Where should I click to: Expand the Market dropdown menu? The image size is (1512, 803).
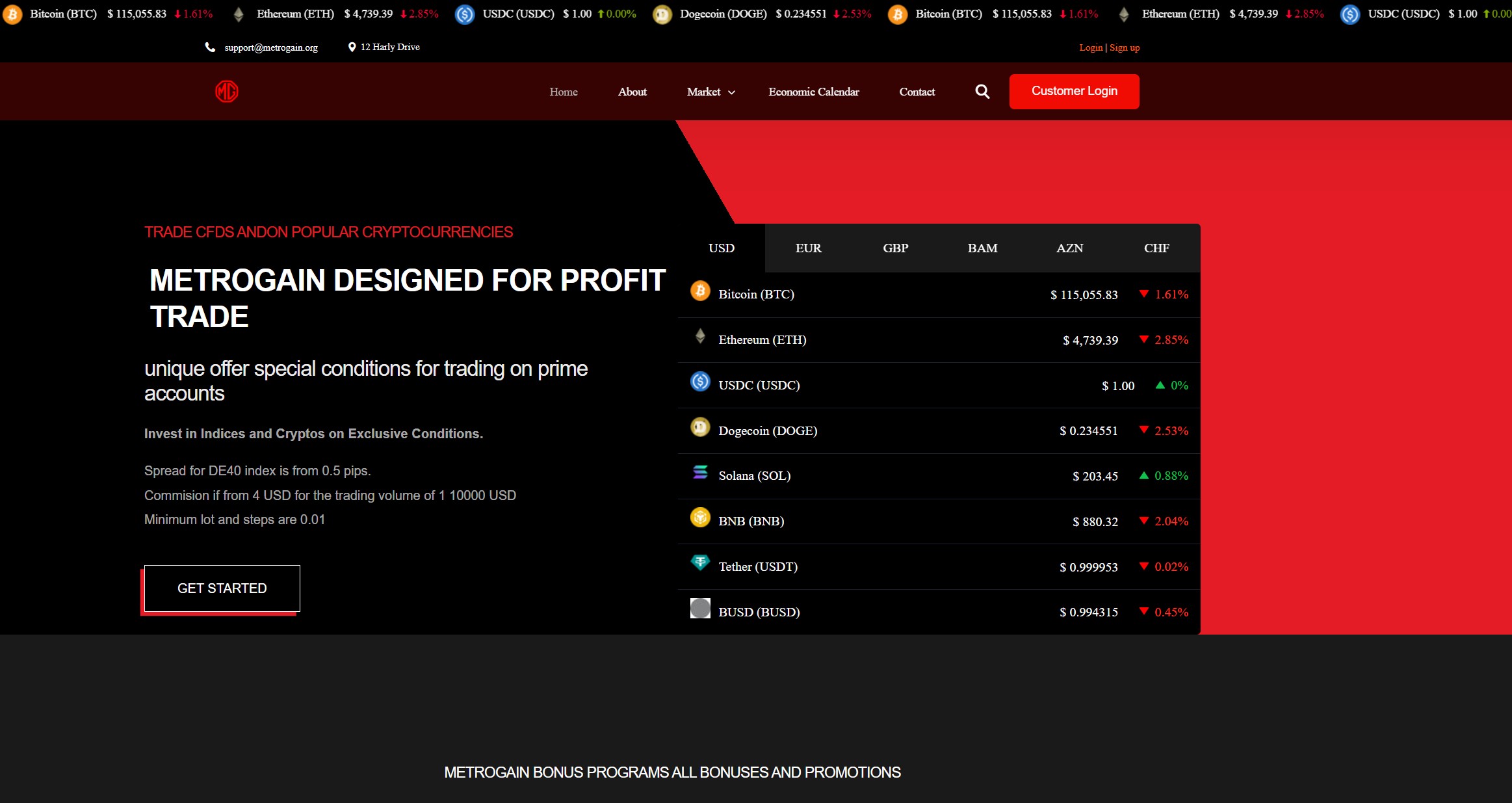(710, 92)
